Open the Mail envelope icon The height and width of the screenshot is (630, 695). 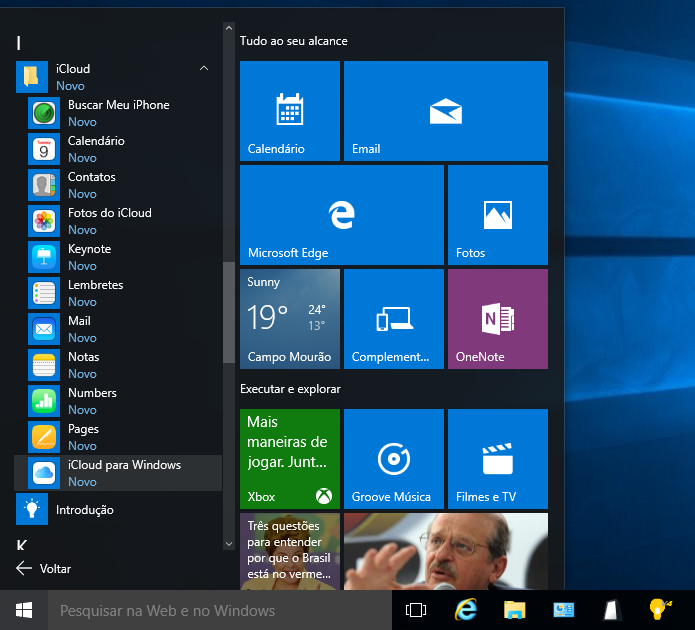(44, 329)
